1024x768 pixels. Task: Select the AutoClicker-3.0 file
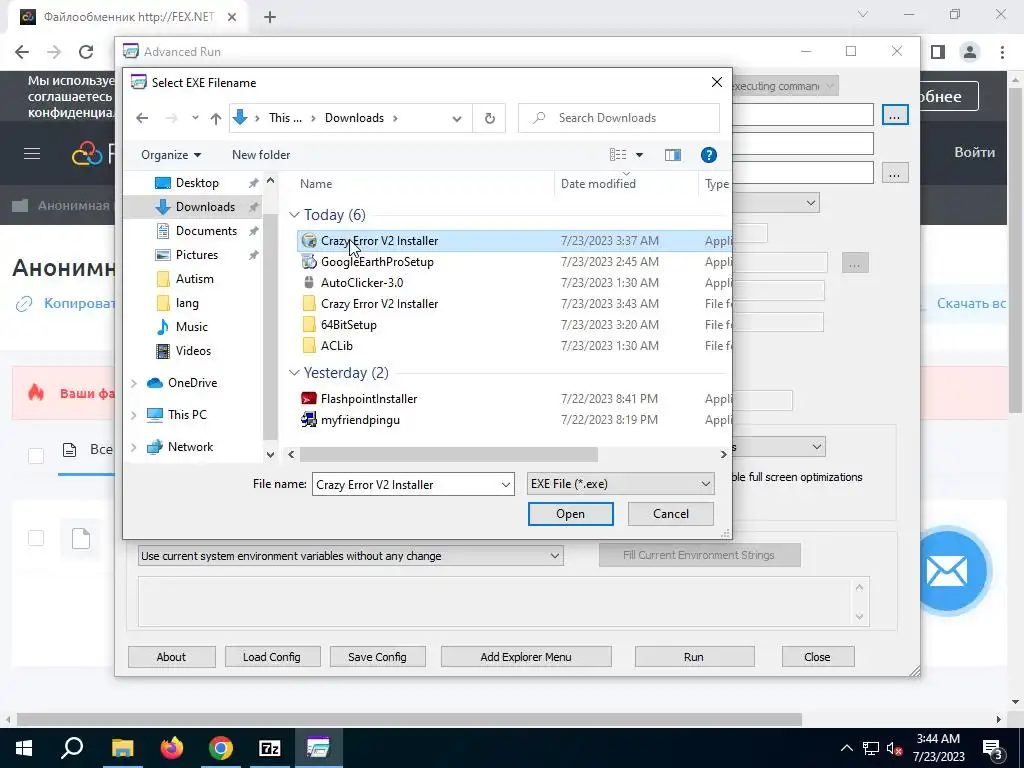point(362,283)
